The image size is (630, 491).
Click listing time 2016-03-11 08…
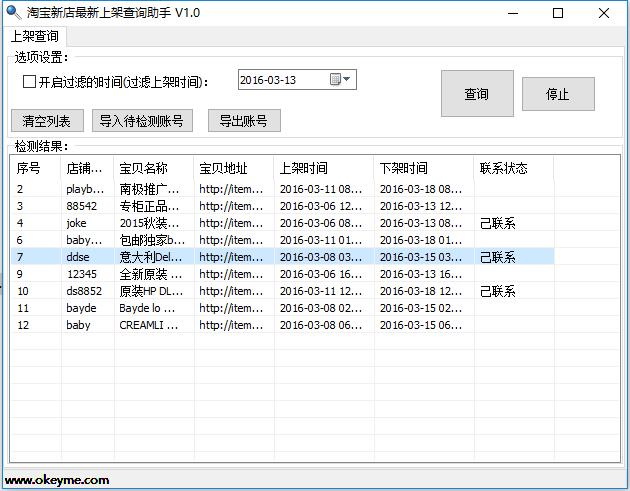321,189
